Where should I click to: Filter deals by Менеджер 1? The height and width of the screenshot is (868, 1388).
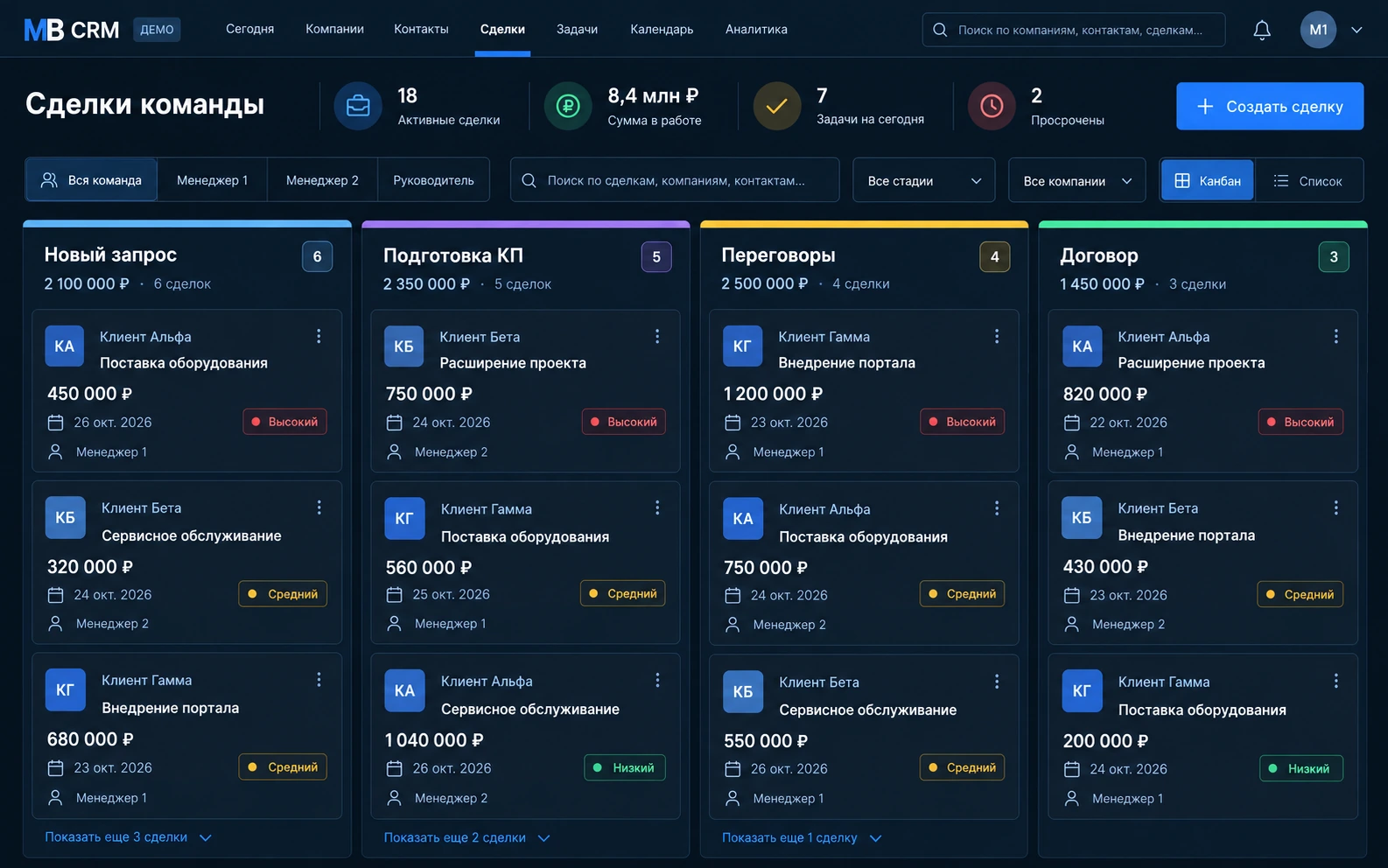click(213, 180)
